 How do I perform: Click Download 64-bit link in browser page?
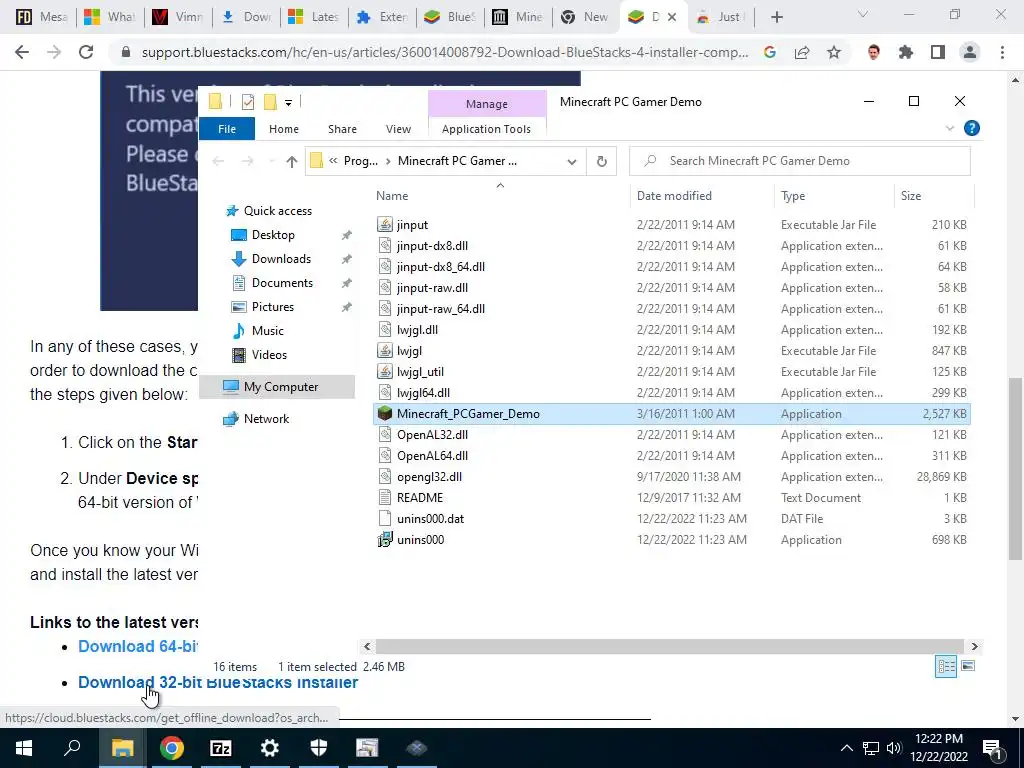[x=138, y=647]
